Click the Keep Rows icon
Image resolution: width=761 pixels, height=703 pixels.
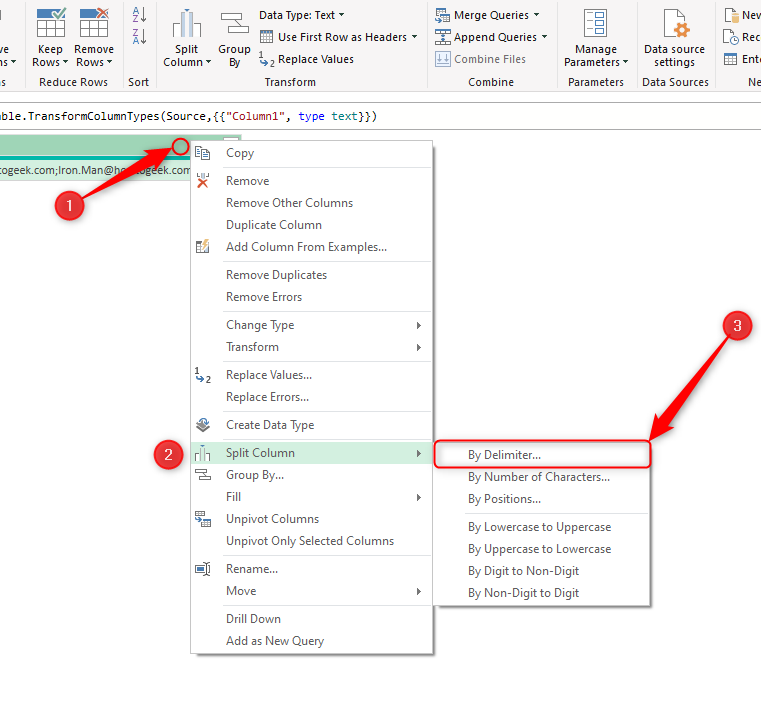[51, 22]
